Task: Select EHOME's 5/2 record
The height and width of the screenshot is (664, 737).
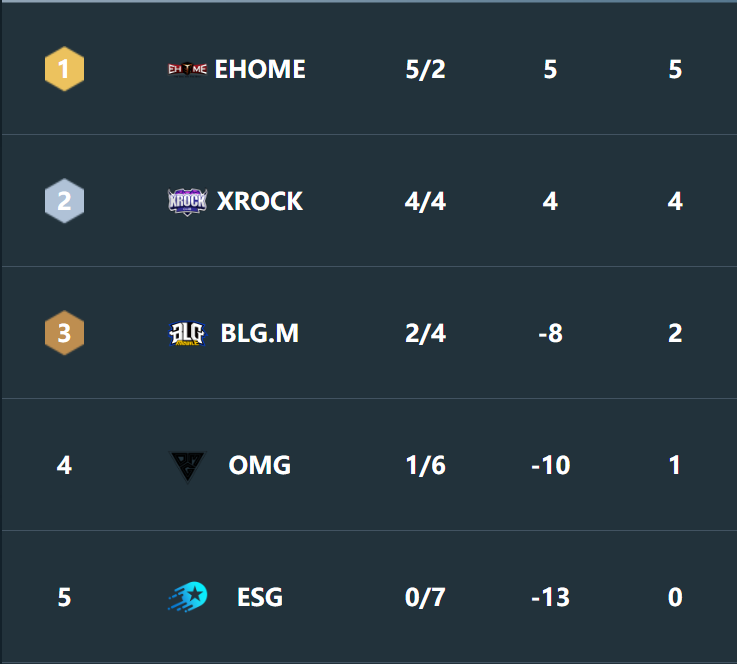Action: (425, 70)
